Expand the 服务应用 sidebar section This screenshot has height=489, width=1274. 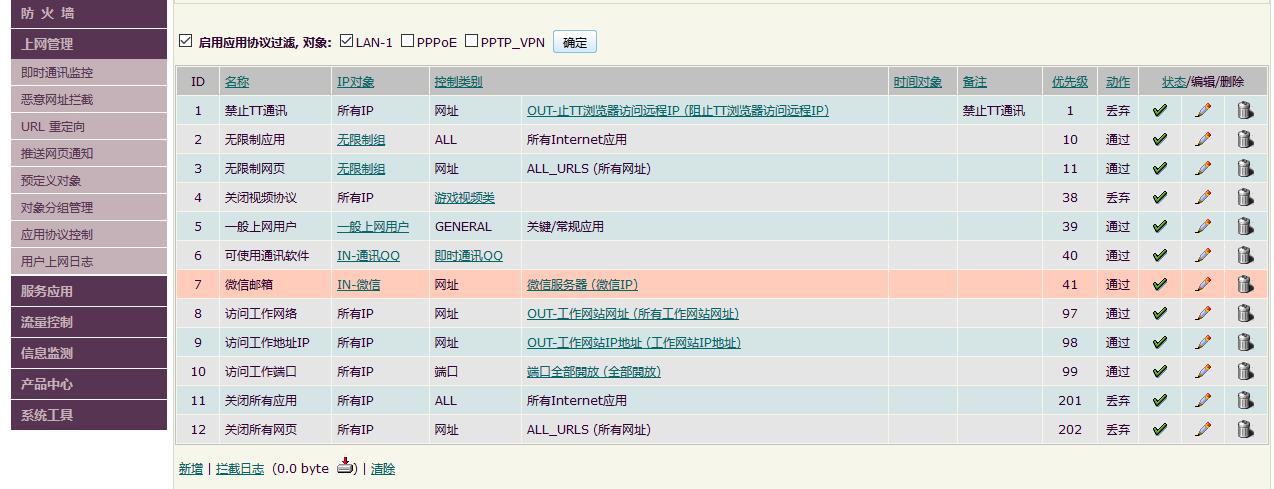click(x=88, y=291)
